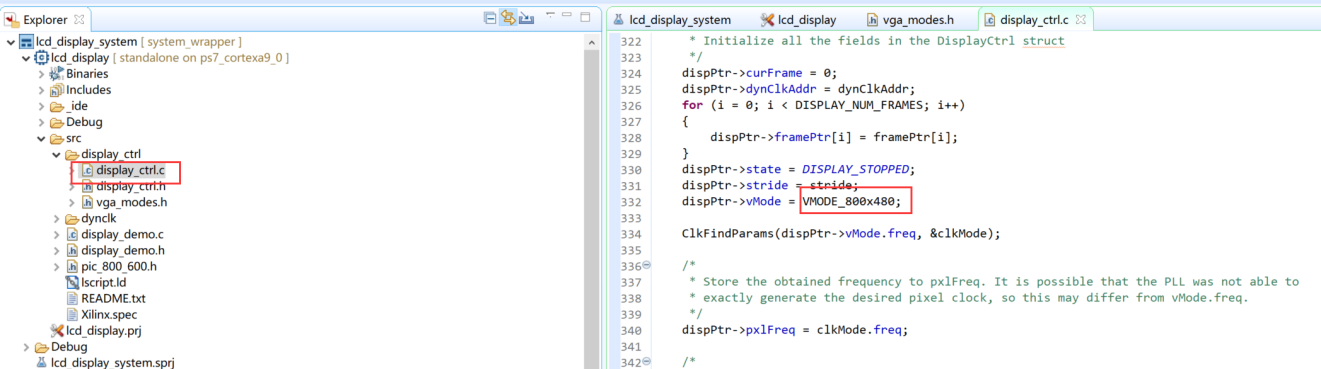Collapse the lcd_display_system project node

pos(10,42)
